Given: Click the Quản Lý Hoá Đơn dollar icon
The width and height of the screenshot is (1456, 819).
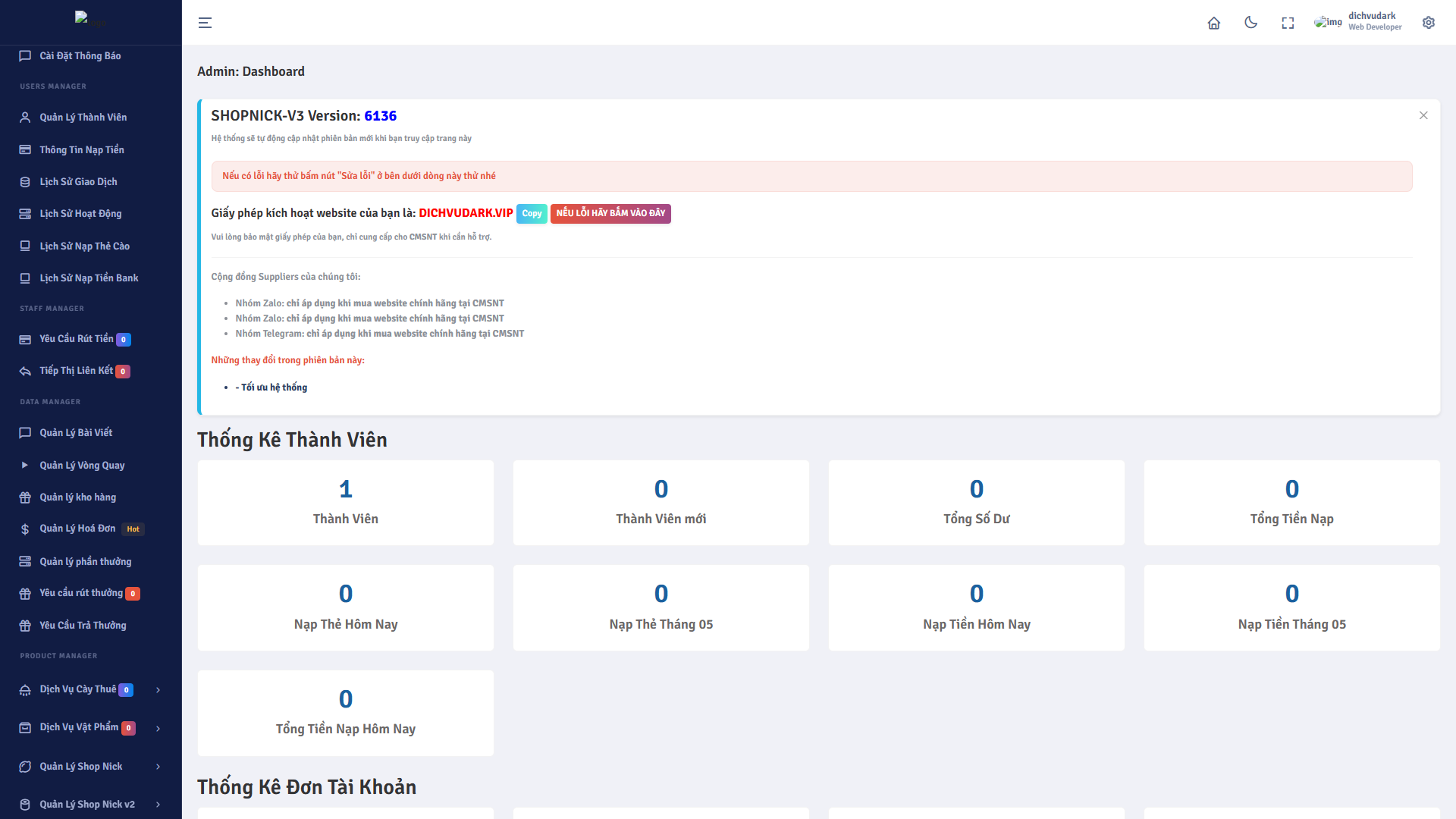Looking at the screenshot, I should pyautogui.click(x=25, y=529).
